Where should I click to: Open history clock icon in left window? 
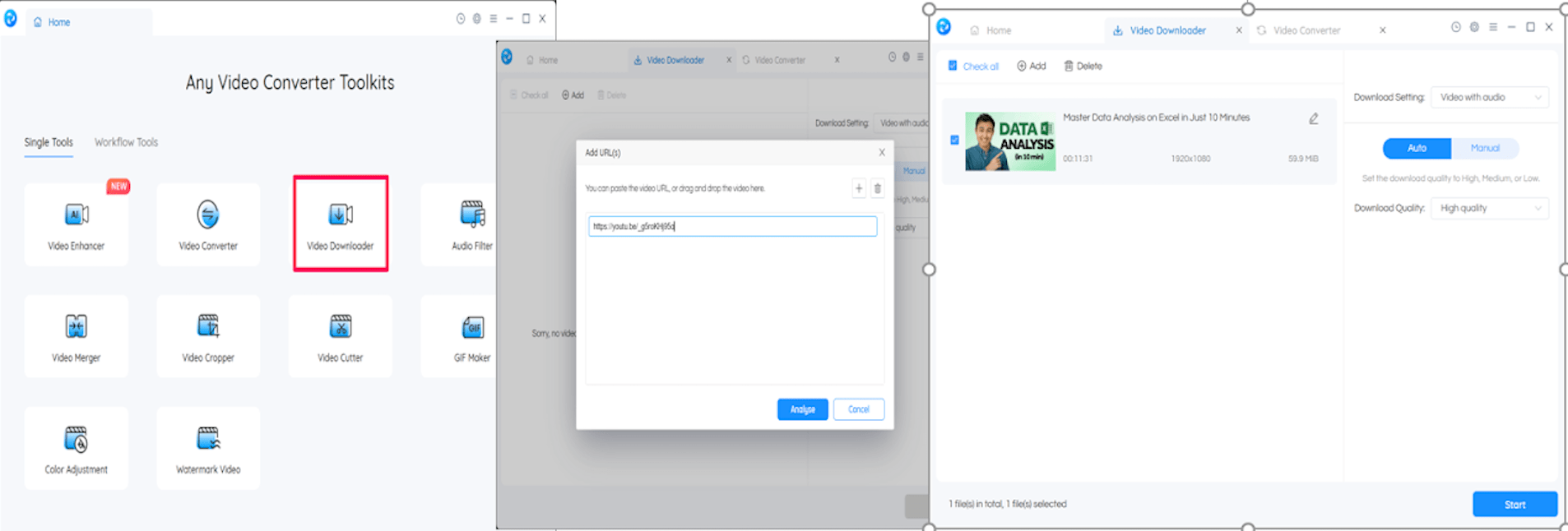[461, 18]
